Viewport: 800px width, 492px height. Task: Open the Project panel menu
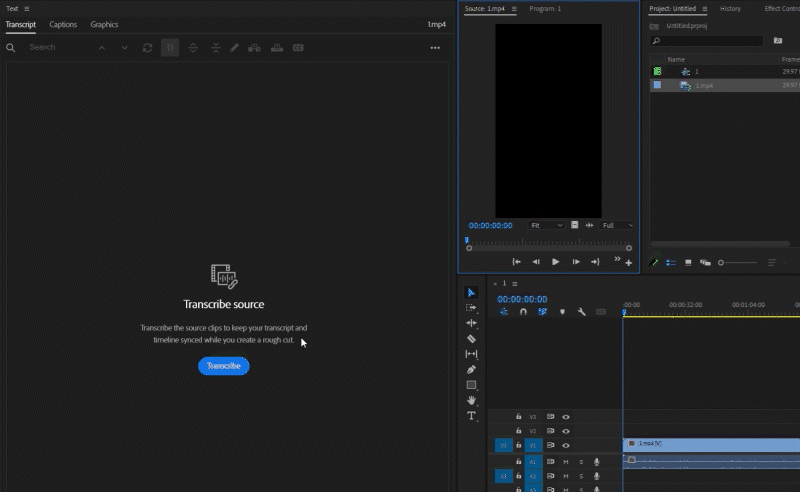(705, 9)
